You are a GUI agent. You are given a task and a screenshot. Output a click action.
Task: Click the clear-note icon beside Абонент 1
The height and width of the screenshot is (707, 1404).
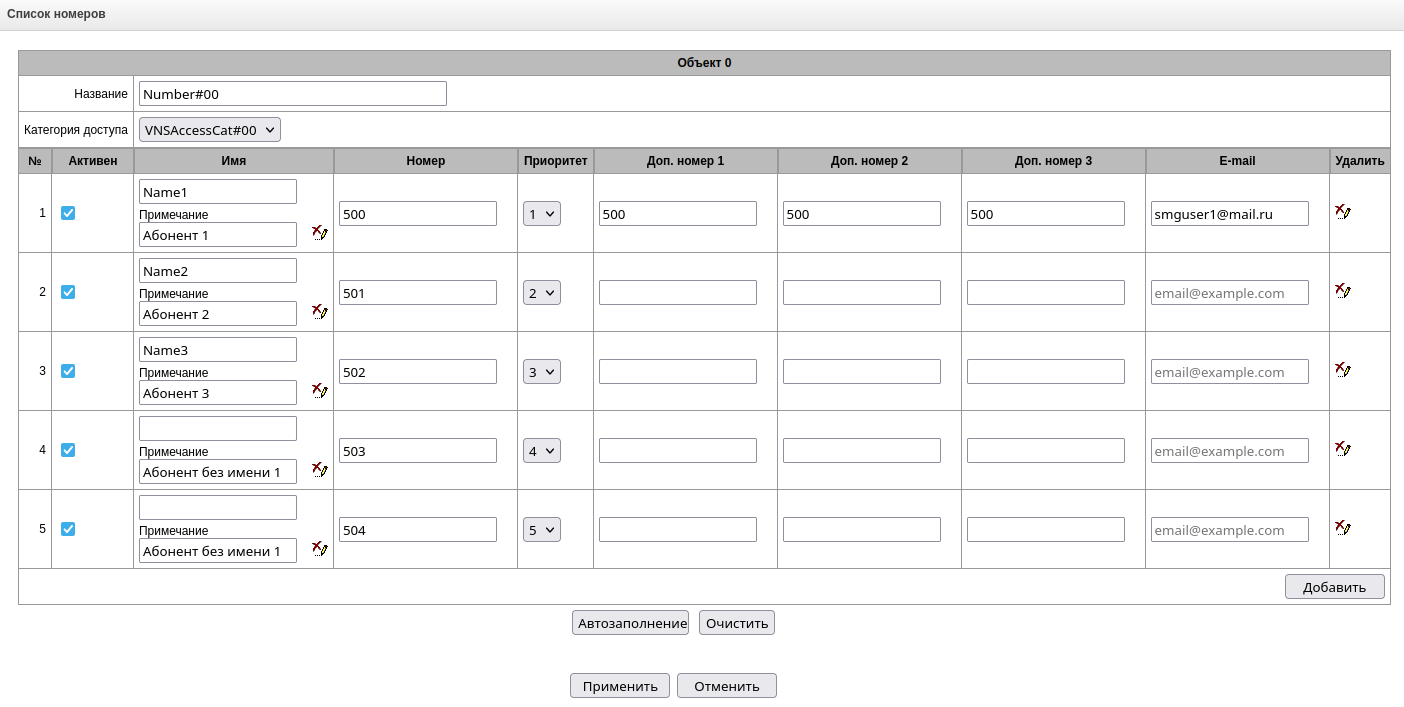(x=320, y=233)
